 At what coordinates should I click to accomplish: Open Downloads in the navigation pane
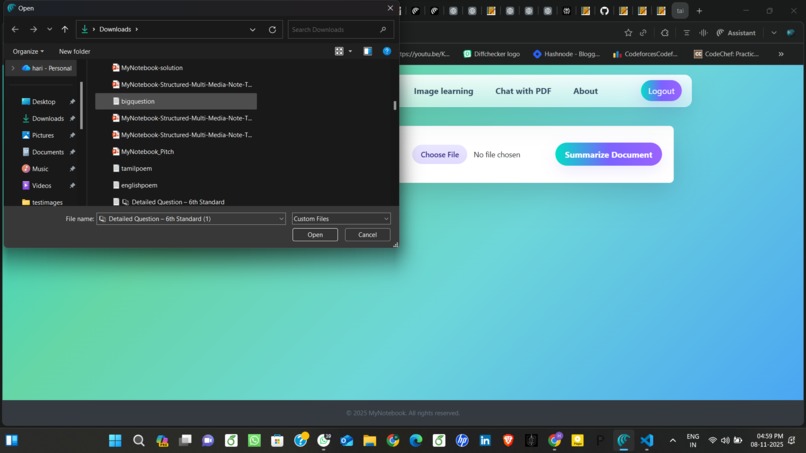point(47,118)
